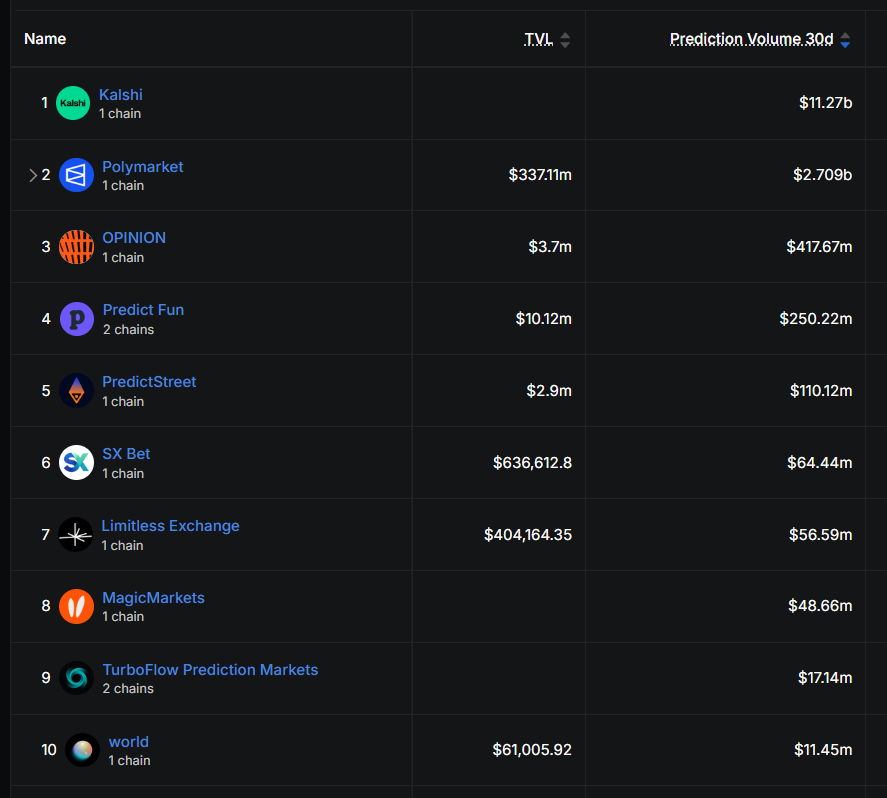This screenshot has width=887, height=798.
Task: Click the PredictStreet logo icon
Action: (76, 391)
